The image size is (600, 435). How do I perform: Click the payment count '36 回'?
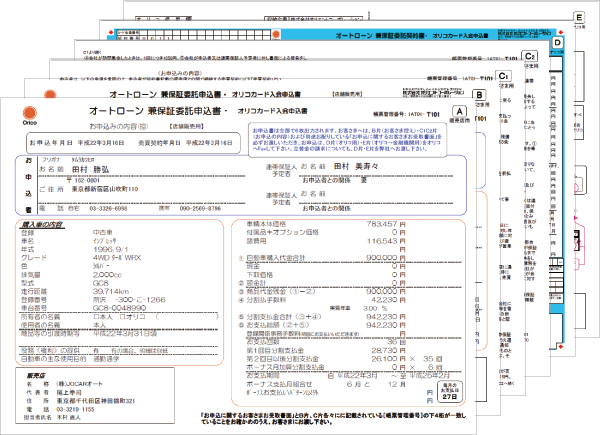click(x=396, y=342)
